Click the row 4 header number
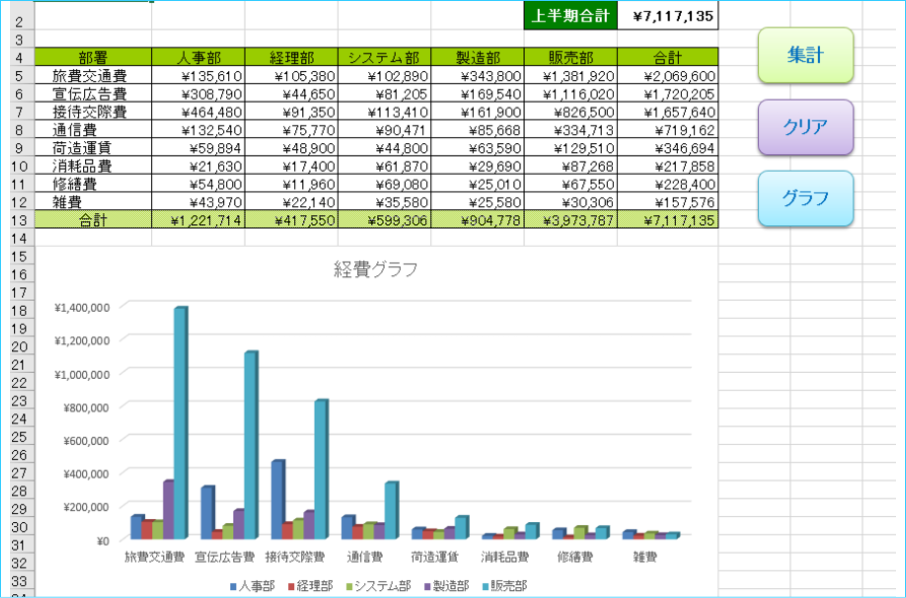This screenshot has width=906, height=598. pyautogui.click(x=17, y=57)
